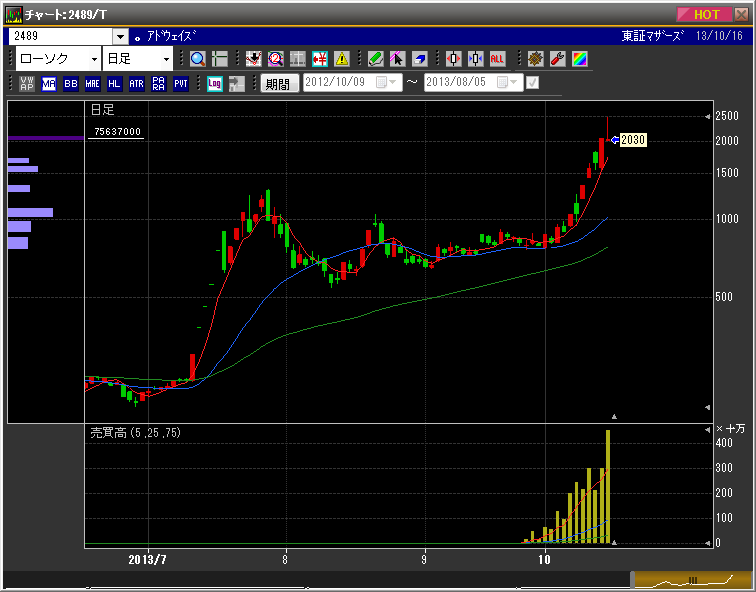Screen dimensions: 756x592
Task: Select the eraser tool icon
Action: point(420,59)
